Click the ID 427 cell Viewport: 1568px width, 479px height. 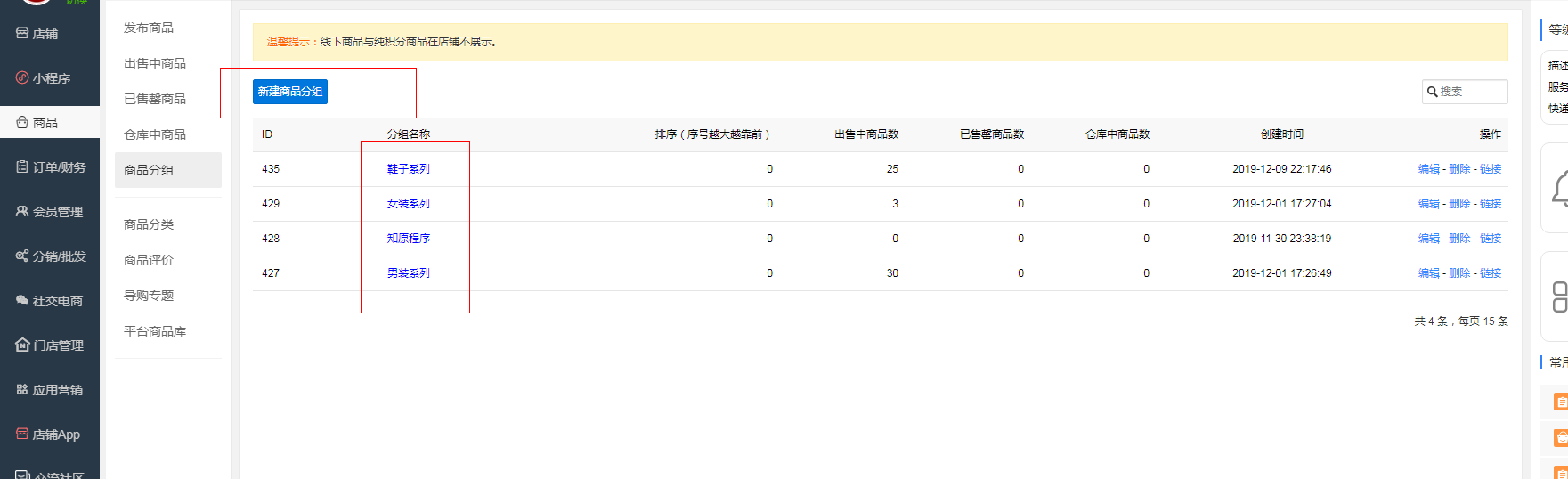[271, 273]
